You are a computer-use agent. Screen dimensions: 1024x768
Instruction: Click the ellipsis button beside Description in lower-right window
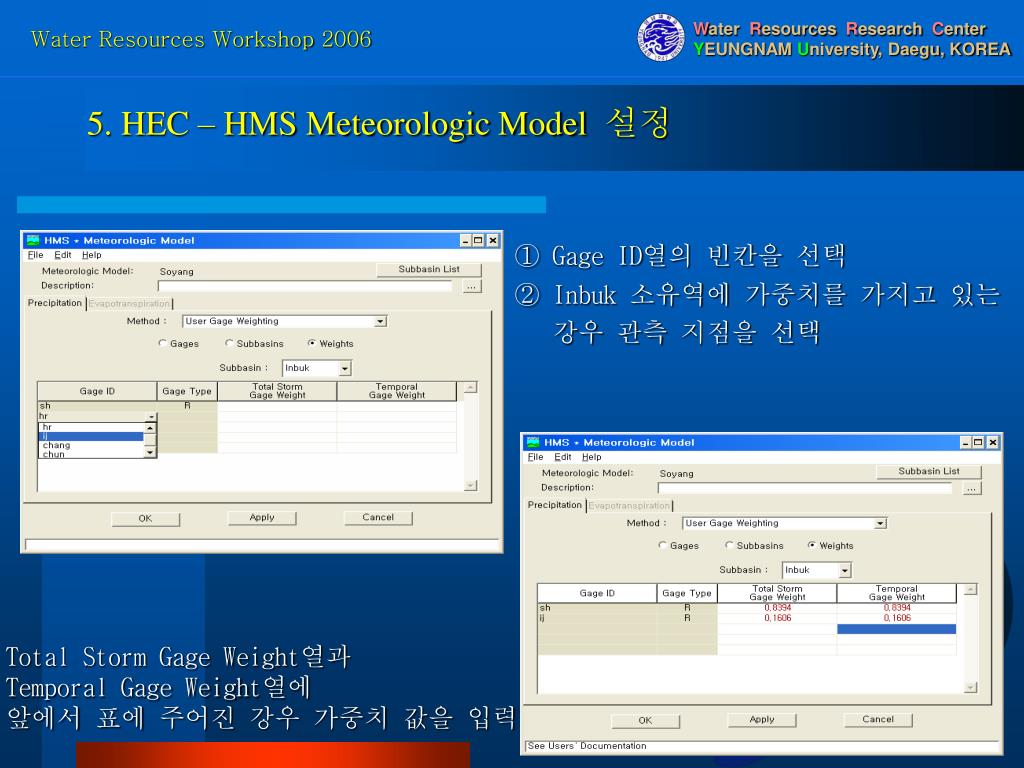coord(972,488)
